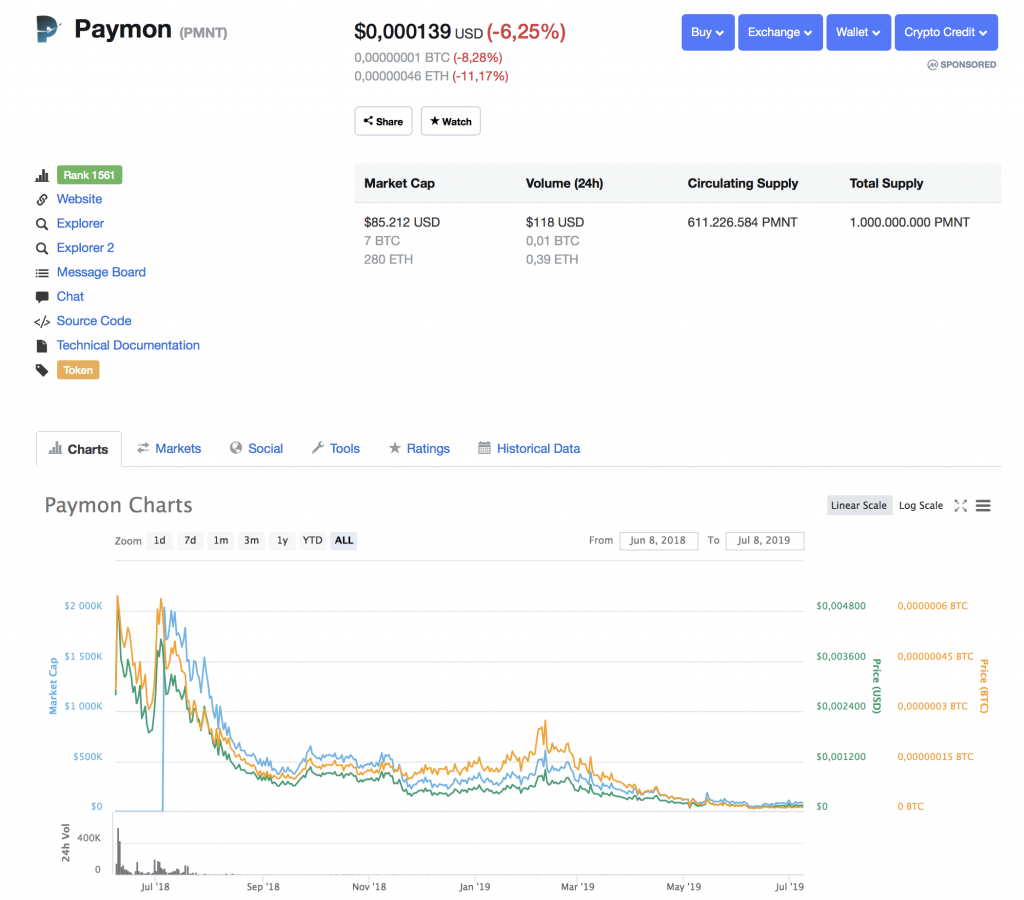The width and height of the screenshot is (1024, 900).
Task: Click the From date field
Action: (658, 541)
